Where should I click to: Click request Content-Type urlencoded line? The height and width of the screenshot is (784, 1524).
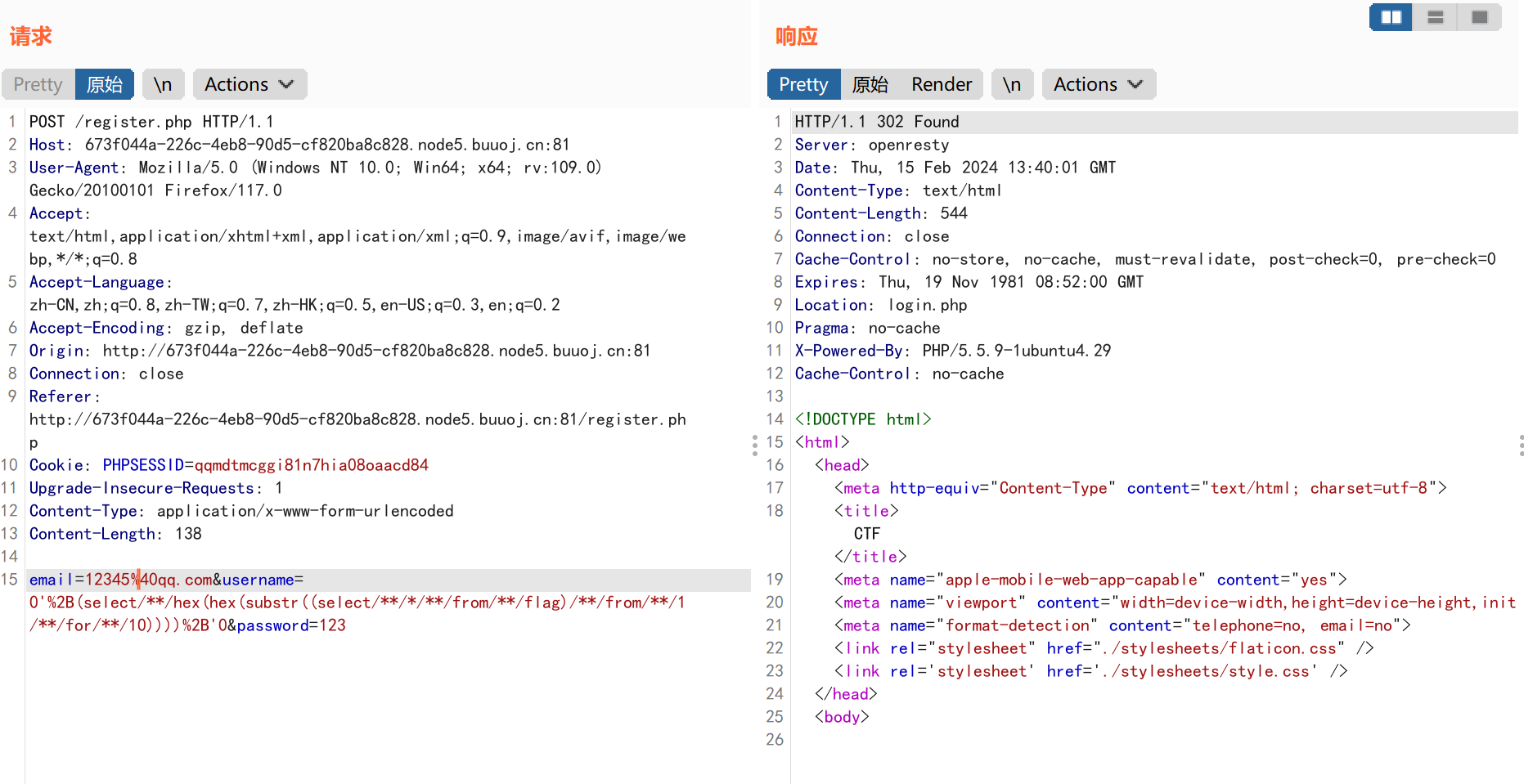click(x=241, y=511)
